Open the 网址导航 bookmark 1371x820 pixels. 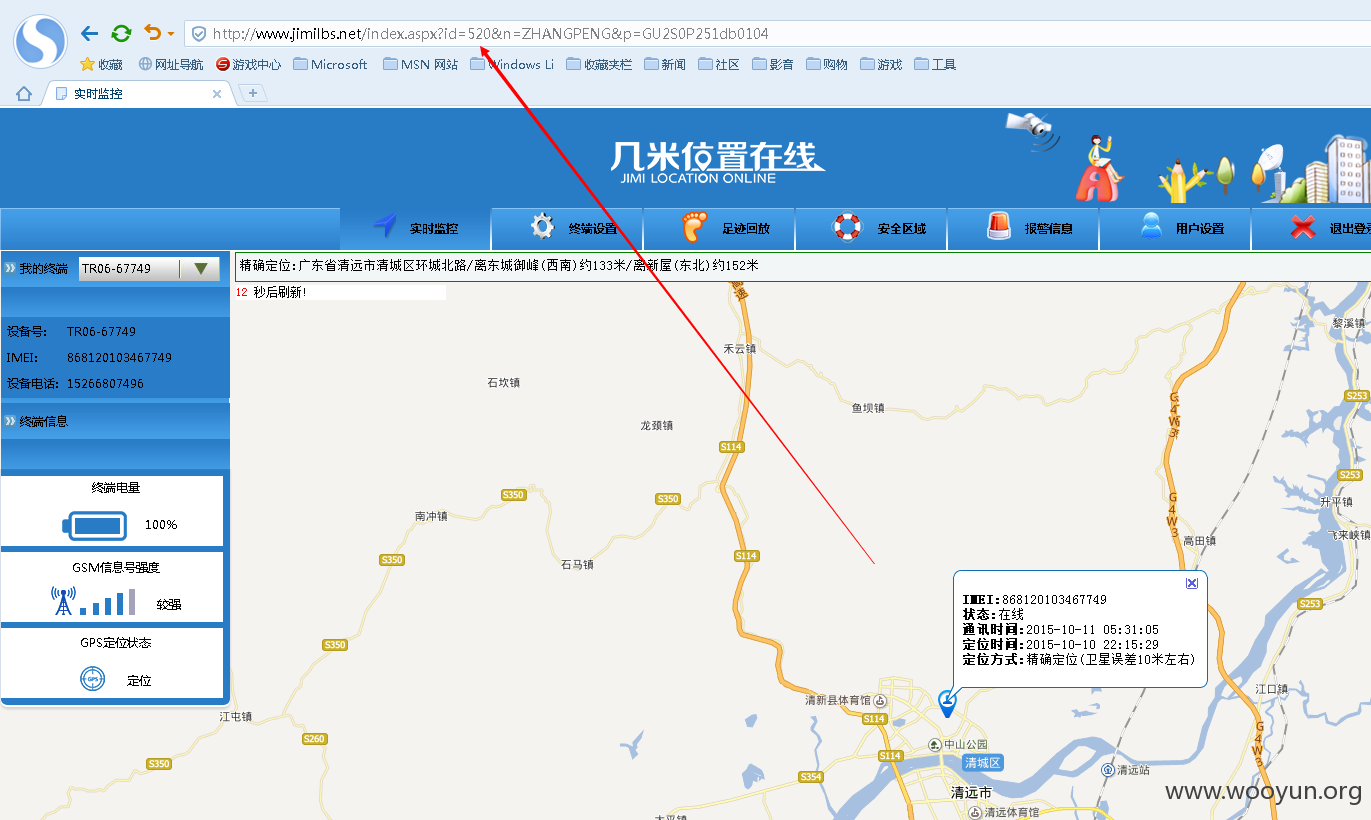click(x=170, y=64)
